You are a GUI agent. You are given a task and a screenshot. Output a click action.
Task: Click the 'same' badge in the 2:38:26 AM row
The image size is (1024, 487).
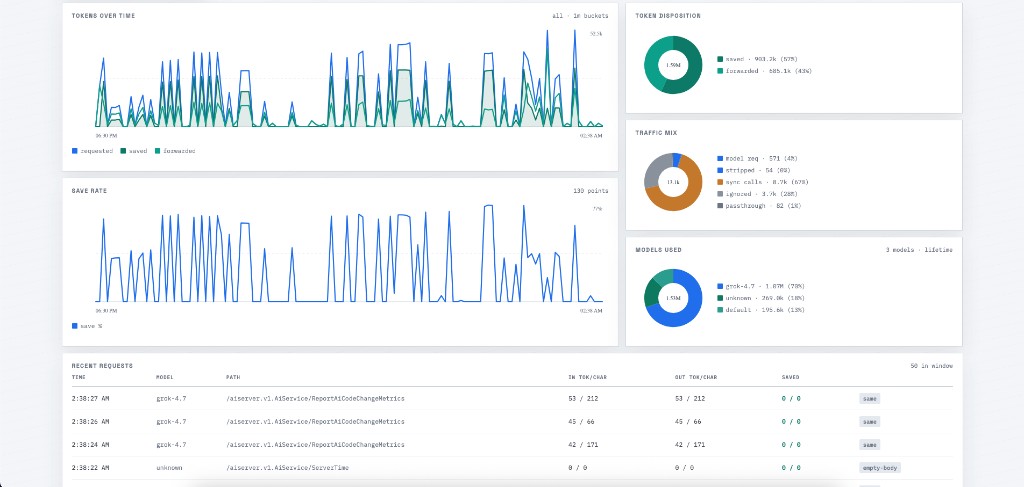click(869, 422)
